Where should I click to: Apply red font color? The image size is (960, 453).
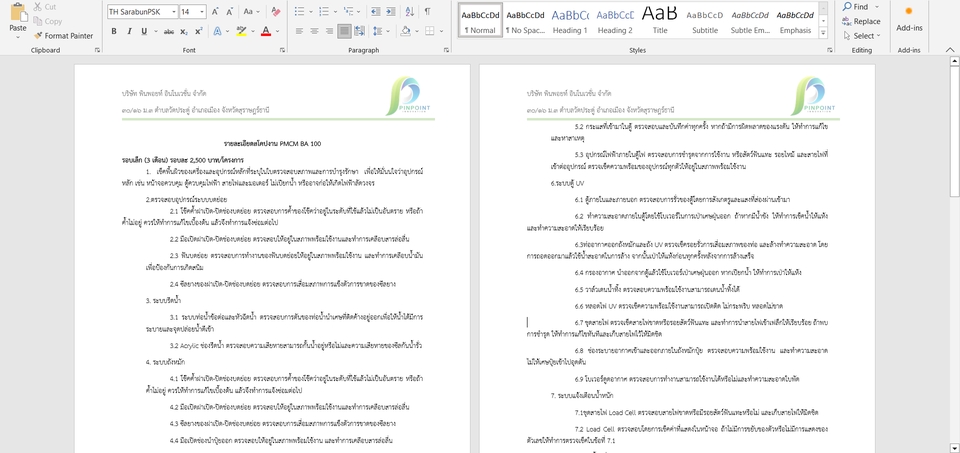click(265, 31)
